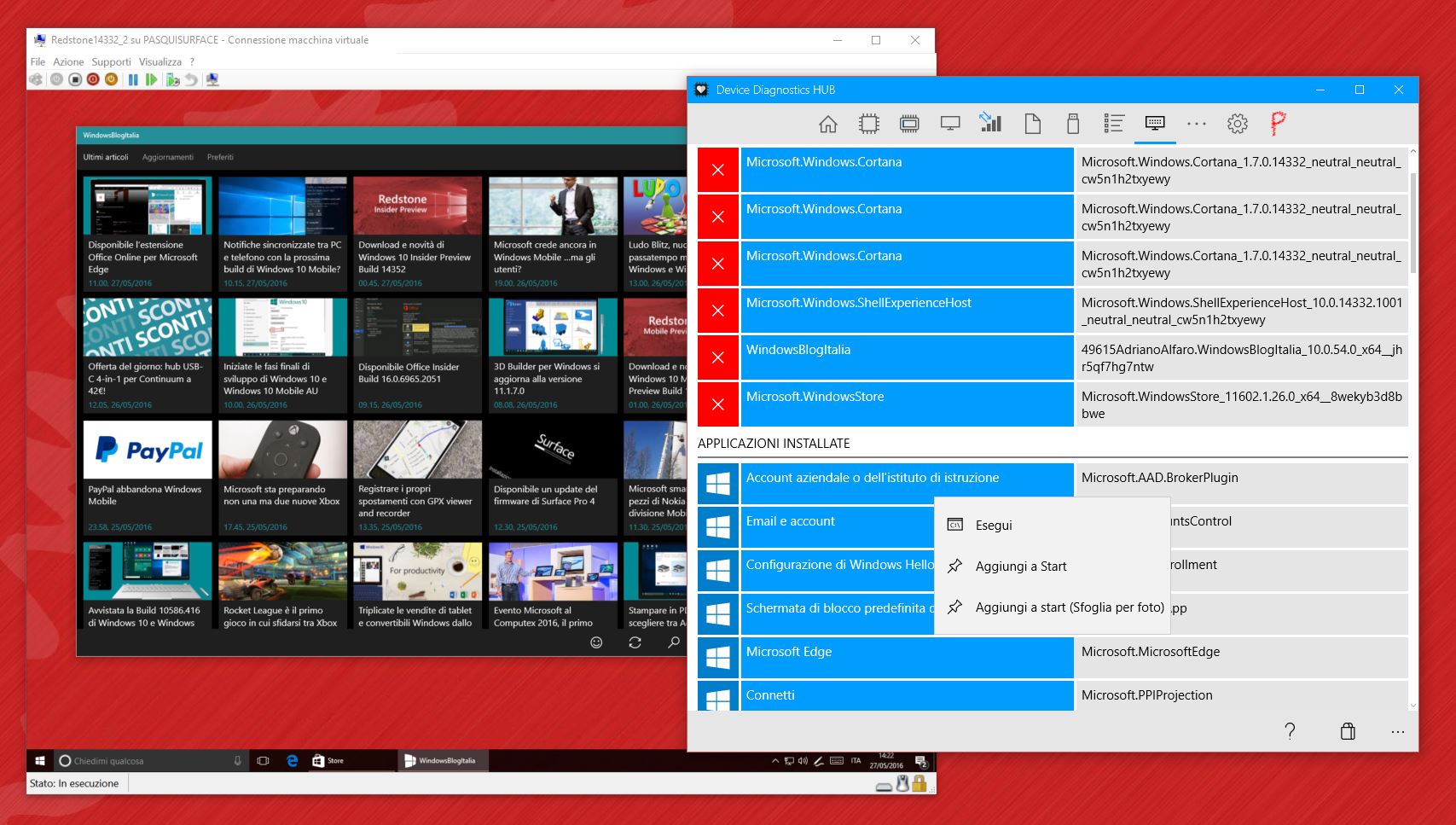Switch to Preferiti tab in WindowsBlogItalia
Screen dimensions: 1456x825
click(x=220, y=157)
